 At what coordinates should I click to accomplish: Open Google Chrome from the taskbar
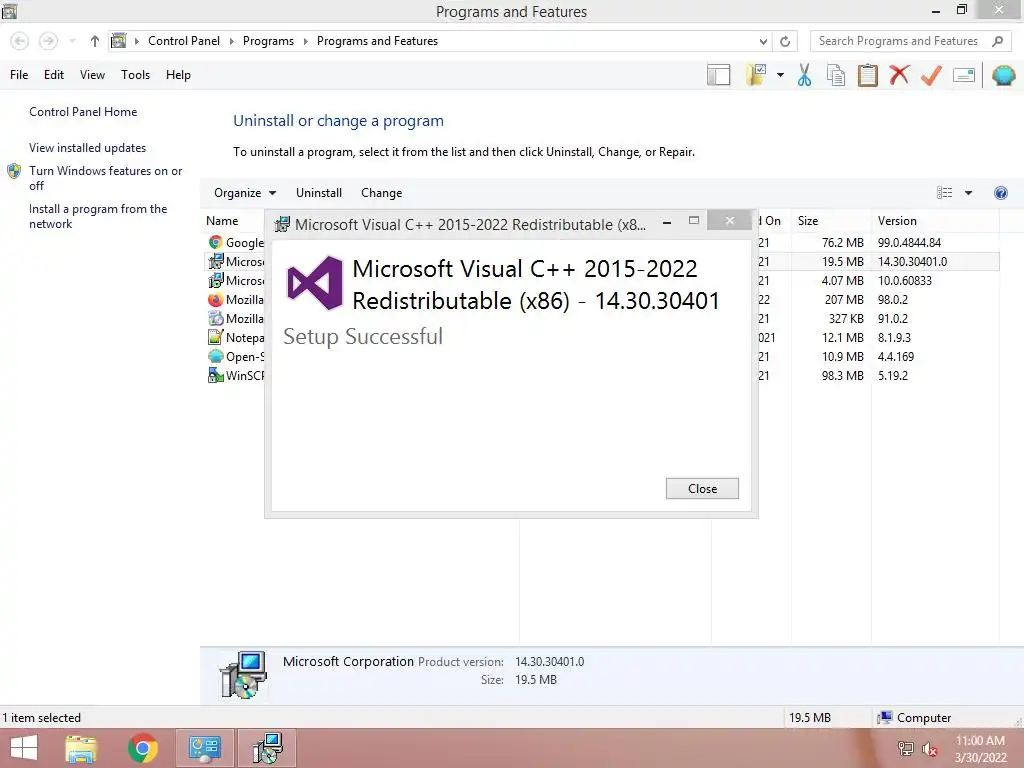[x=142, y=748]
